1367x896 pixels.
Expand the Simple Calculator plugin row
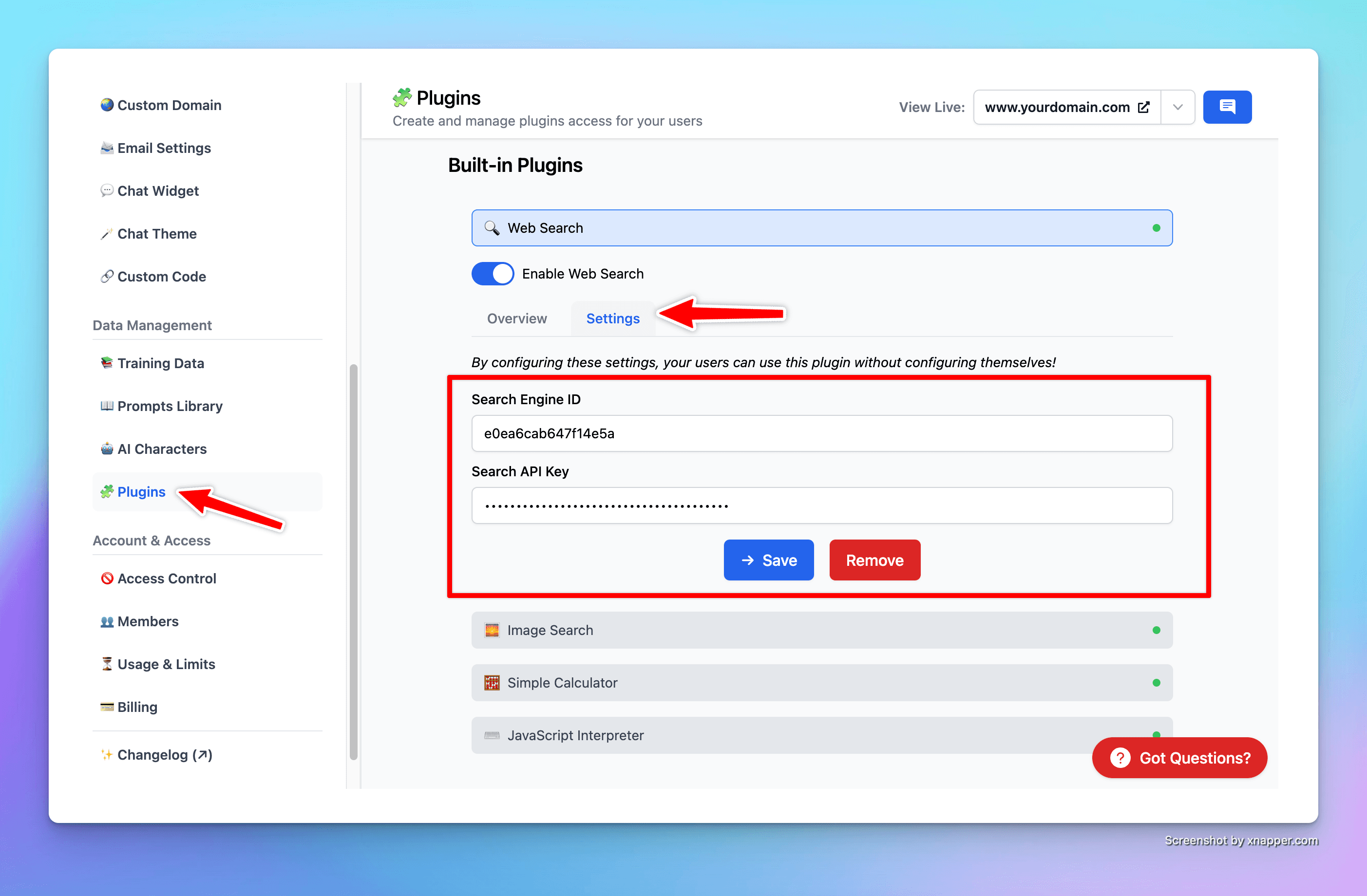[821, 683]
